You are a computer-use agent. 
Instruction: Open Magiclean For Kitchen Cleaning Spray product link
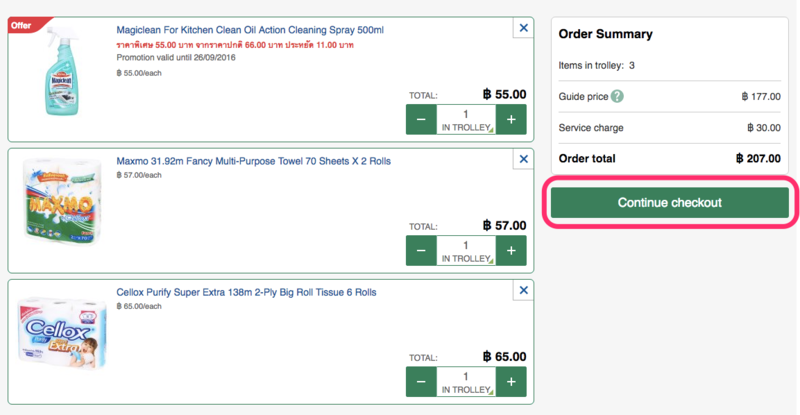250,30
